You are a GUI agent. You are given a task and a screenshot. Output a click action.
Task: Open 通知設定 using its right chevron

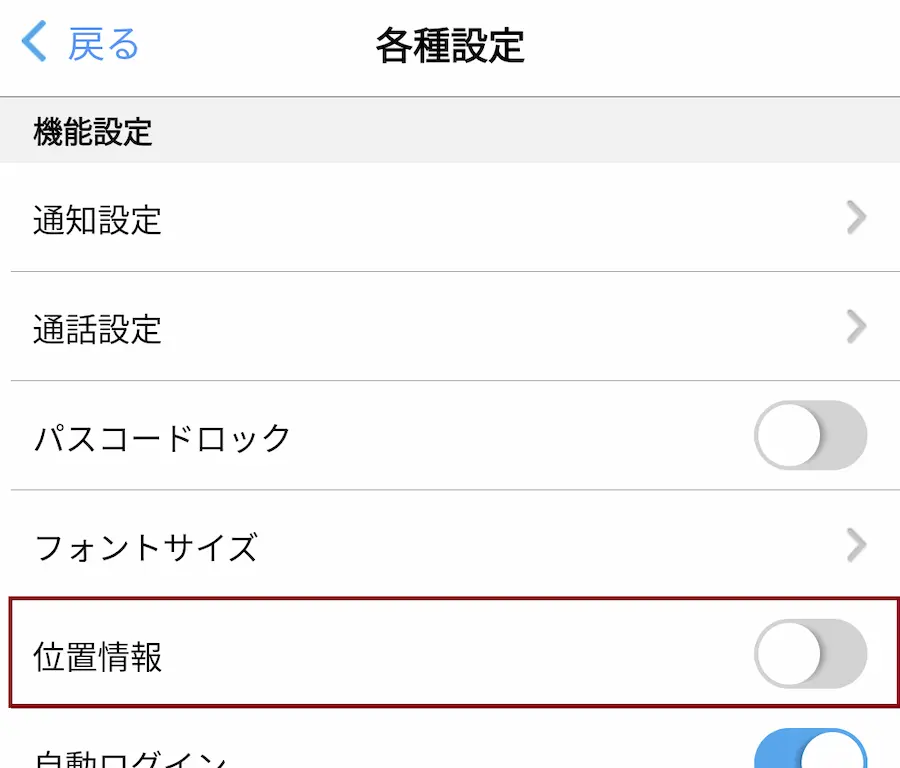point(856,218)
